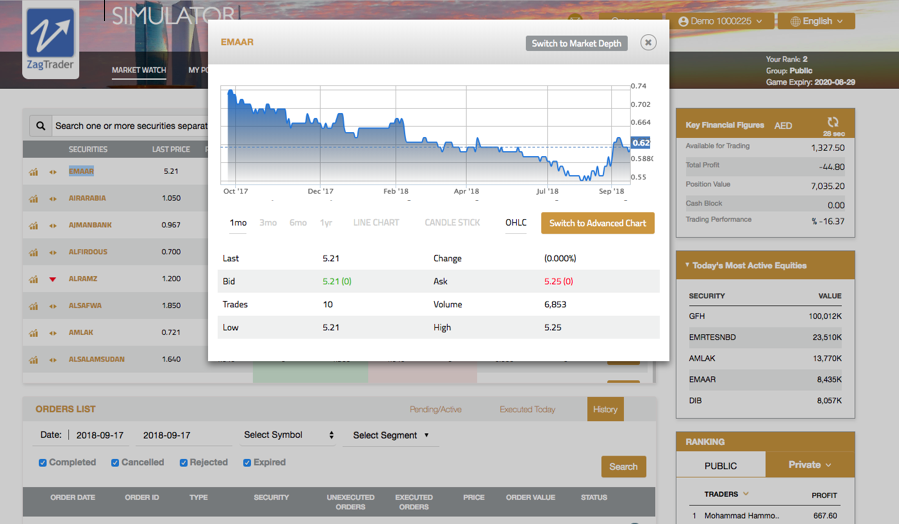Open the Select Segment dropdown
Image resolution: width=900 pixels, height=524 pixels.
point(391,436)
